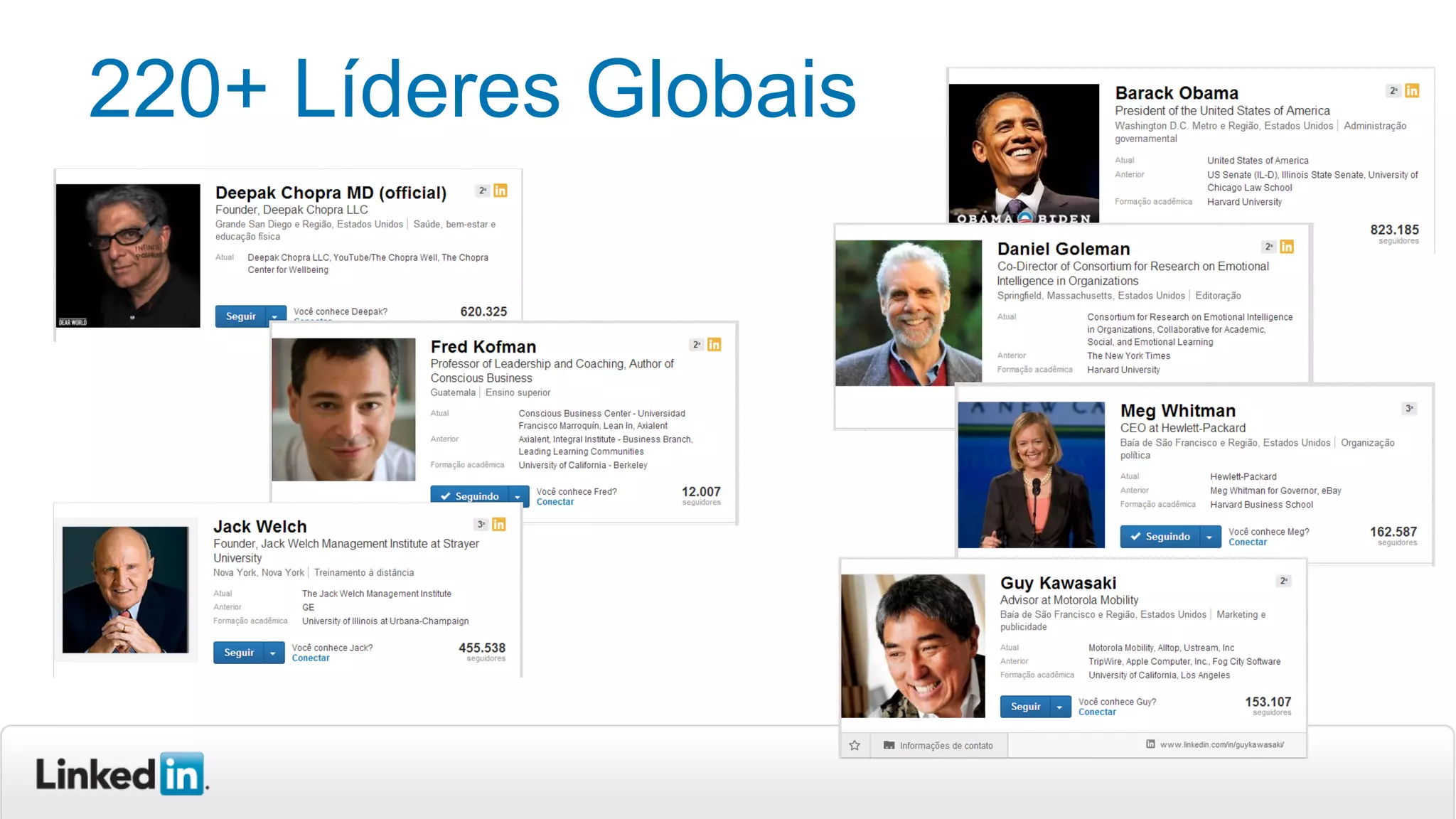Click the slide title 220+ Líderes Globais
Viewport: 1456px width, 819px height.
(x=472, y=89)
